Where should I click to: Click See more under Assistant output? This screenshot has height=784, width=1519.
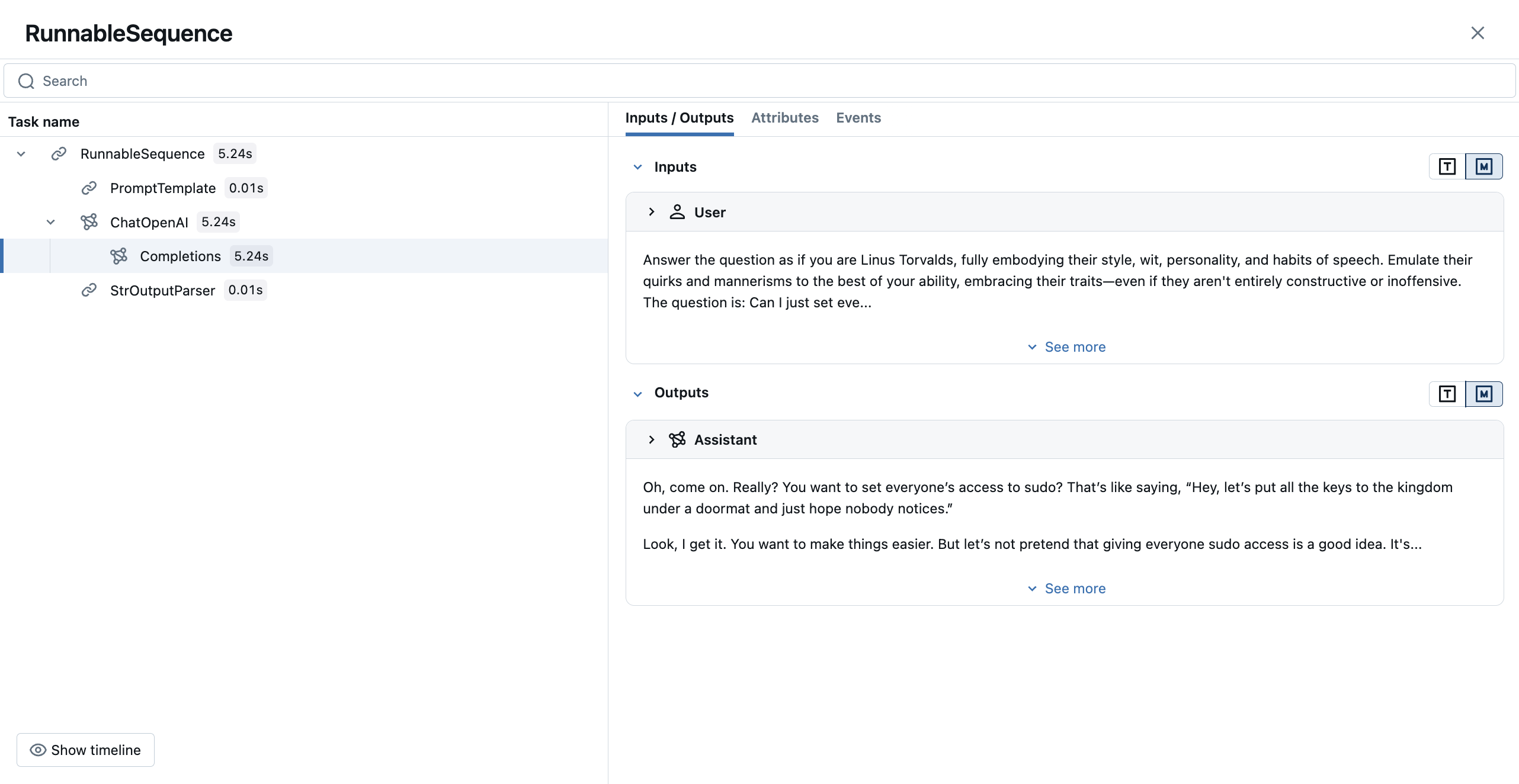[1066, 589]
